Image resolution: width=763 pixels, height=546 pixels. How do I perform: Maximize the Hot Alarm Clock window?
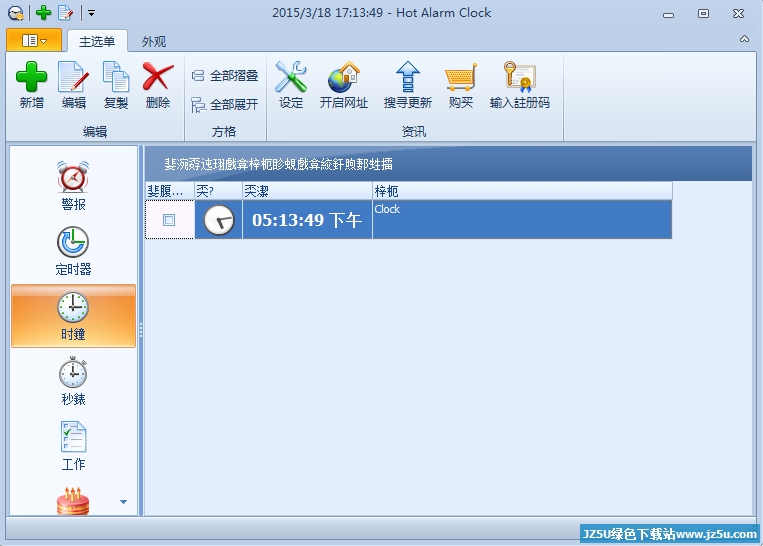coord(703,14)
